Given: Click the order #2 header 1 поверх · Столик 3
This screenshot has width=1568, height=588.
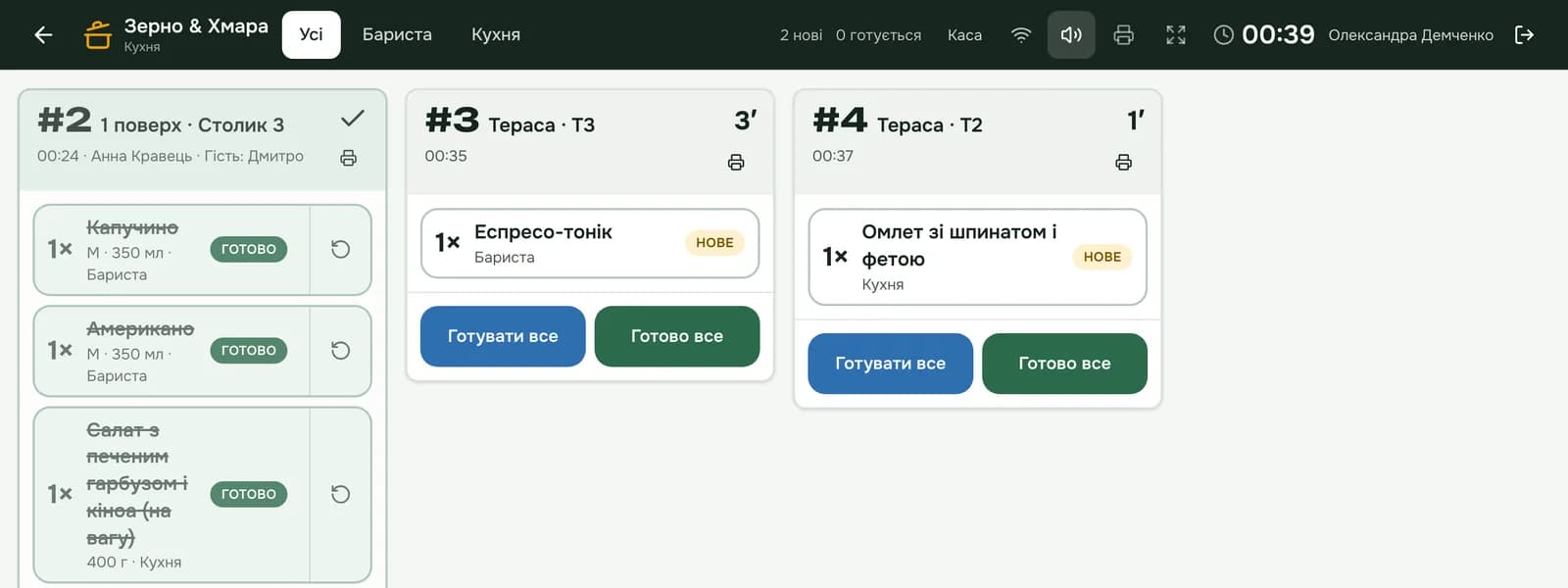Looking at the screenshot, I should [192, 125].
